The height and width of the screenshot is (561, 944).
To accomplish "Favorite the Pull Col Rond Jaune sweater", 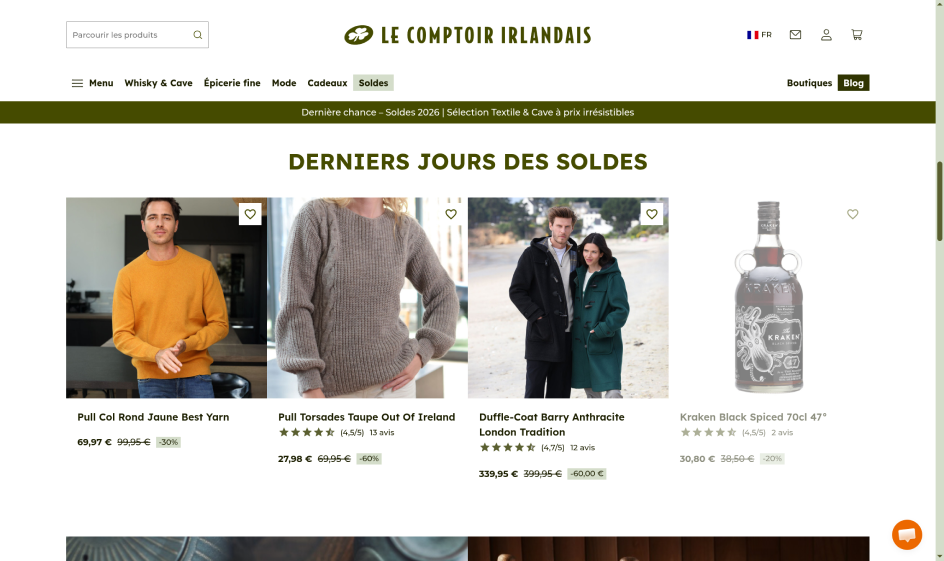I will pyautogui.click(x=250, y=214).
